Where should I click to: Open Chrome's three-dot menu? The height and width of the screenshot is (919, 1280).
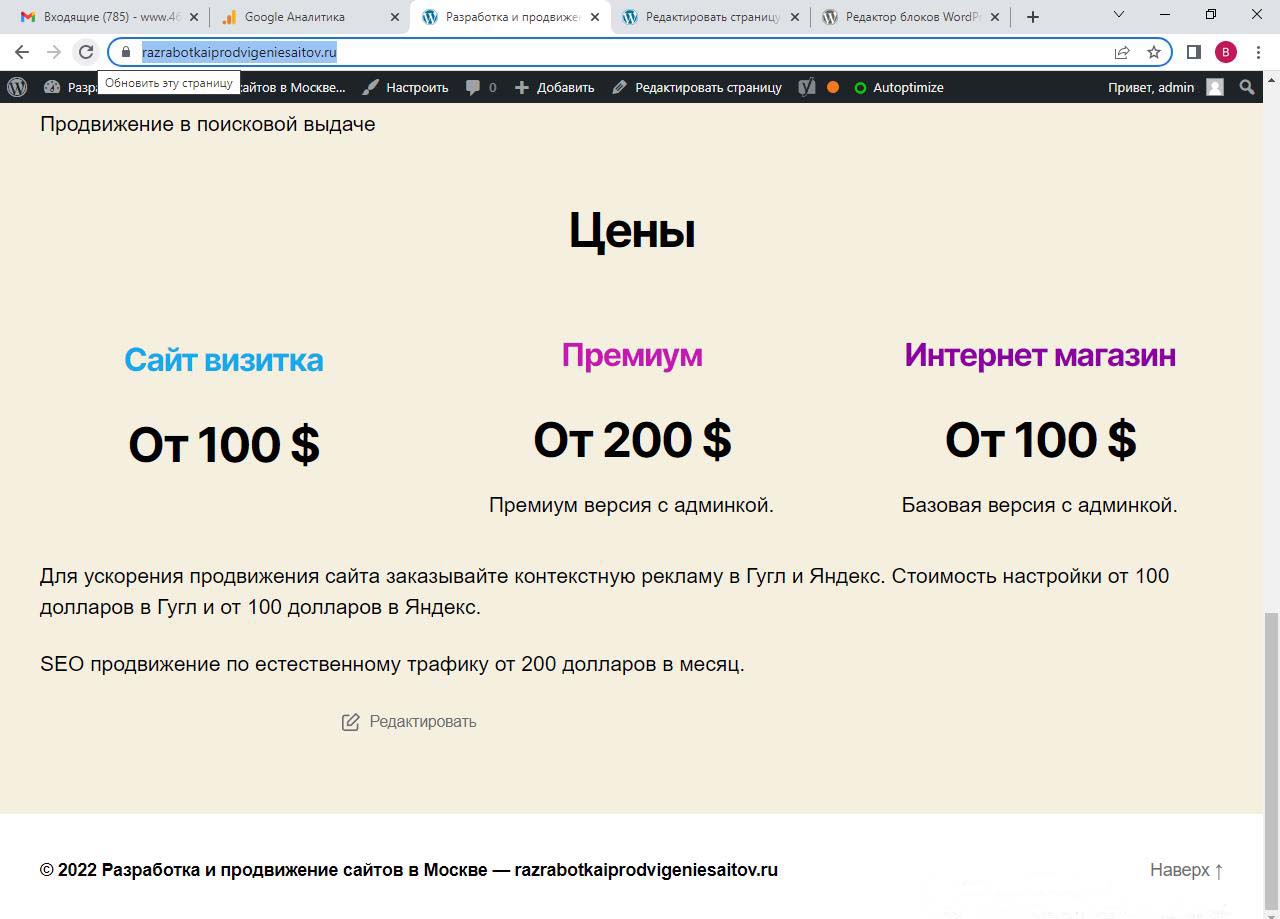point(1258,52)
